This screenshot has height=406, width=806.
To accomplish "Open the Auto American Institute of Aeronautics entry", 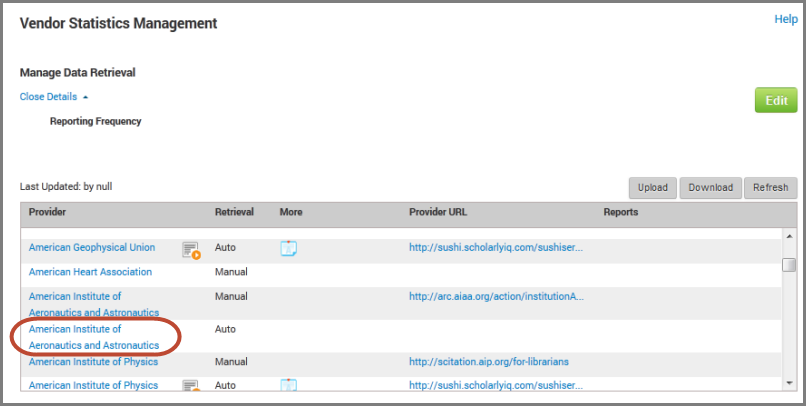I will (x=94, y=337).
